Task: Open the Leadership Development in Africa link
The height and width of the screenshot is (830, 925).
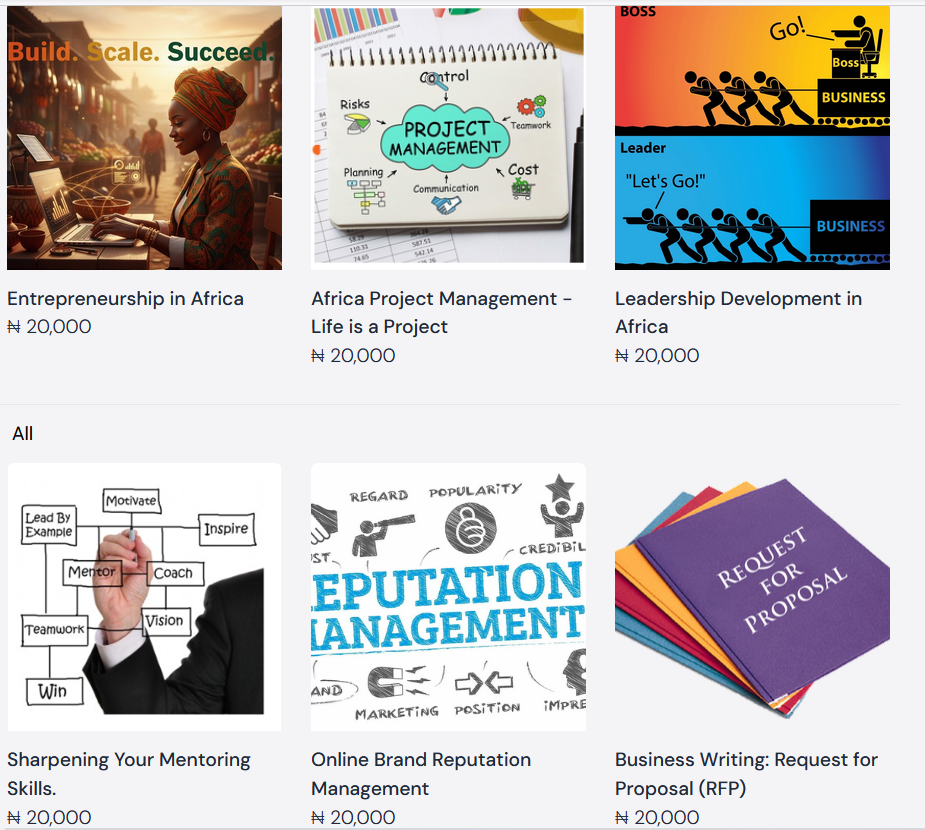Action: point(739,313)
